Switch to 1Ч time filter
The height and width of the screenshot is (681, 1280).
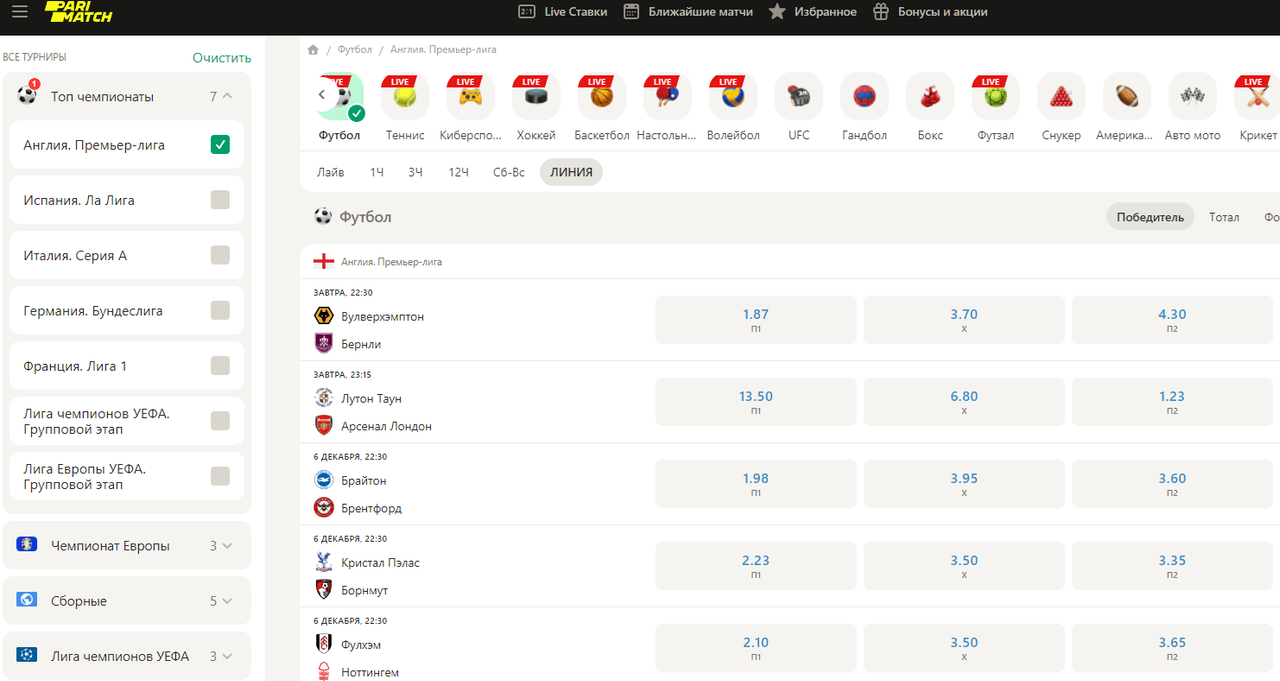pyautogui.click(x=377, y=172)
